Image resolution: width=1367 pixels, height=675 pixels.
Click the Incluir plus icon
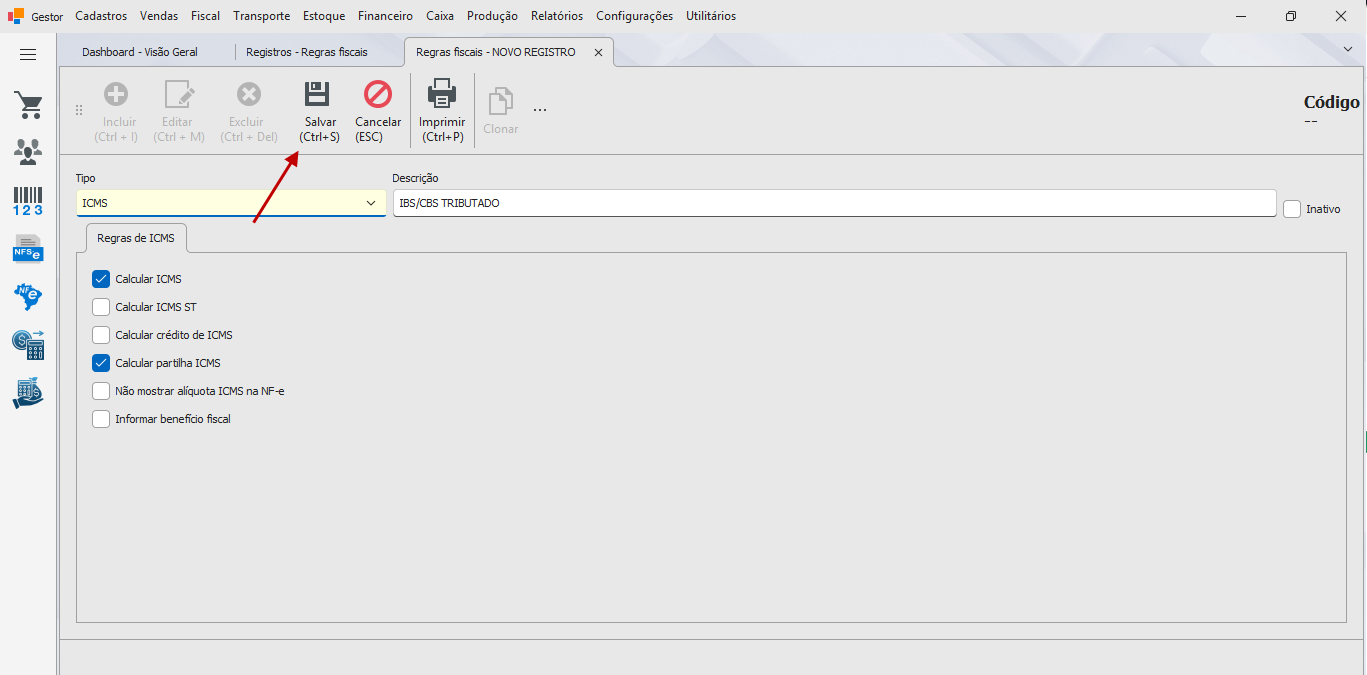(x=116, y=94)
